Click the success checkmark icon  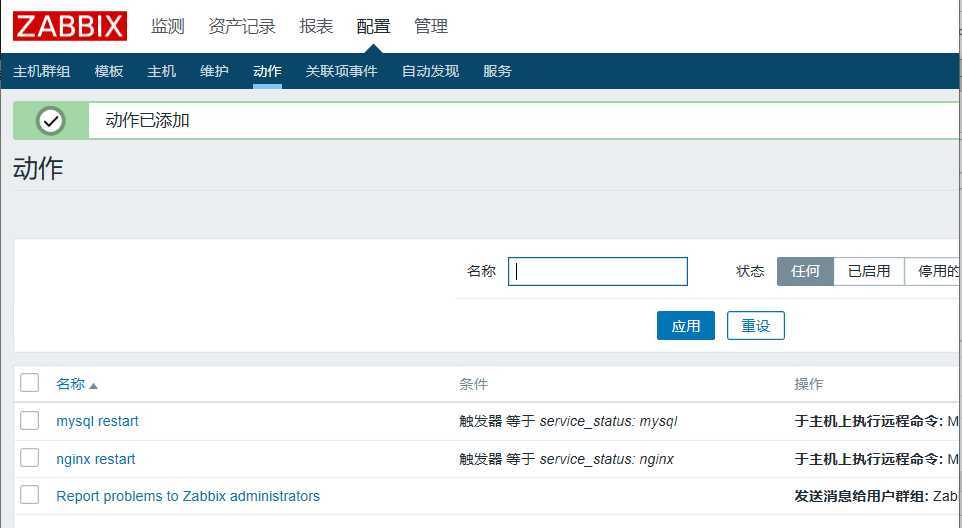coord(51,121)
